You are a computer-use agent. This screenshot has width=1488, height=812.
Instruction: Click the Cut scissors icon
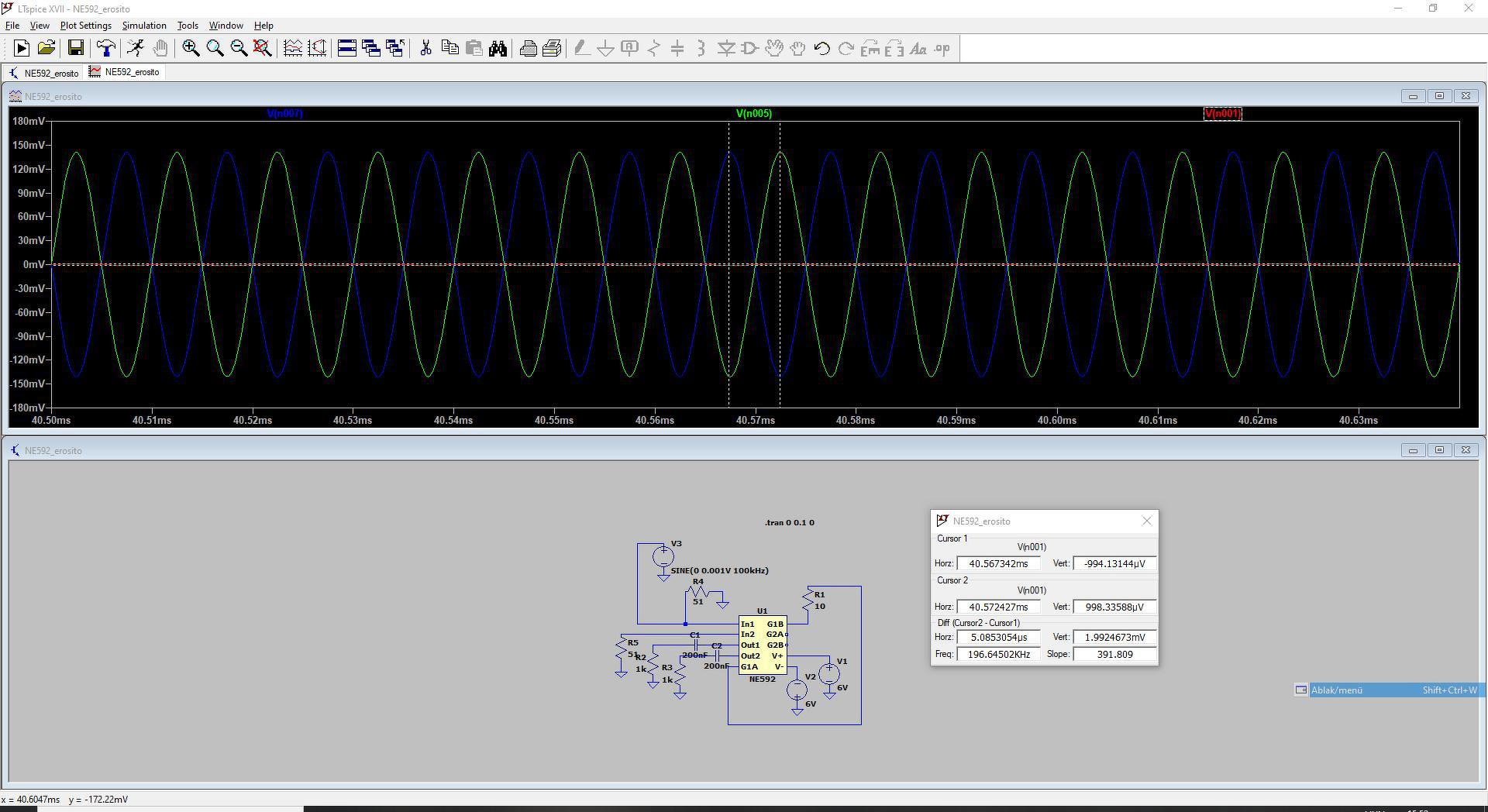425,49
